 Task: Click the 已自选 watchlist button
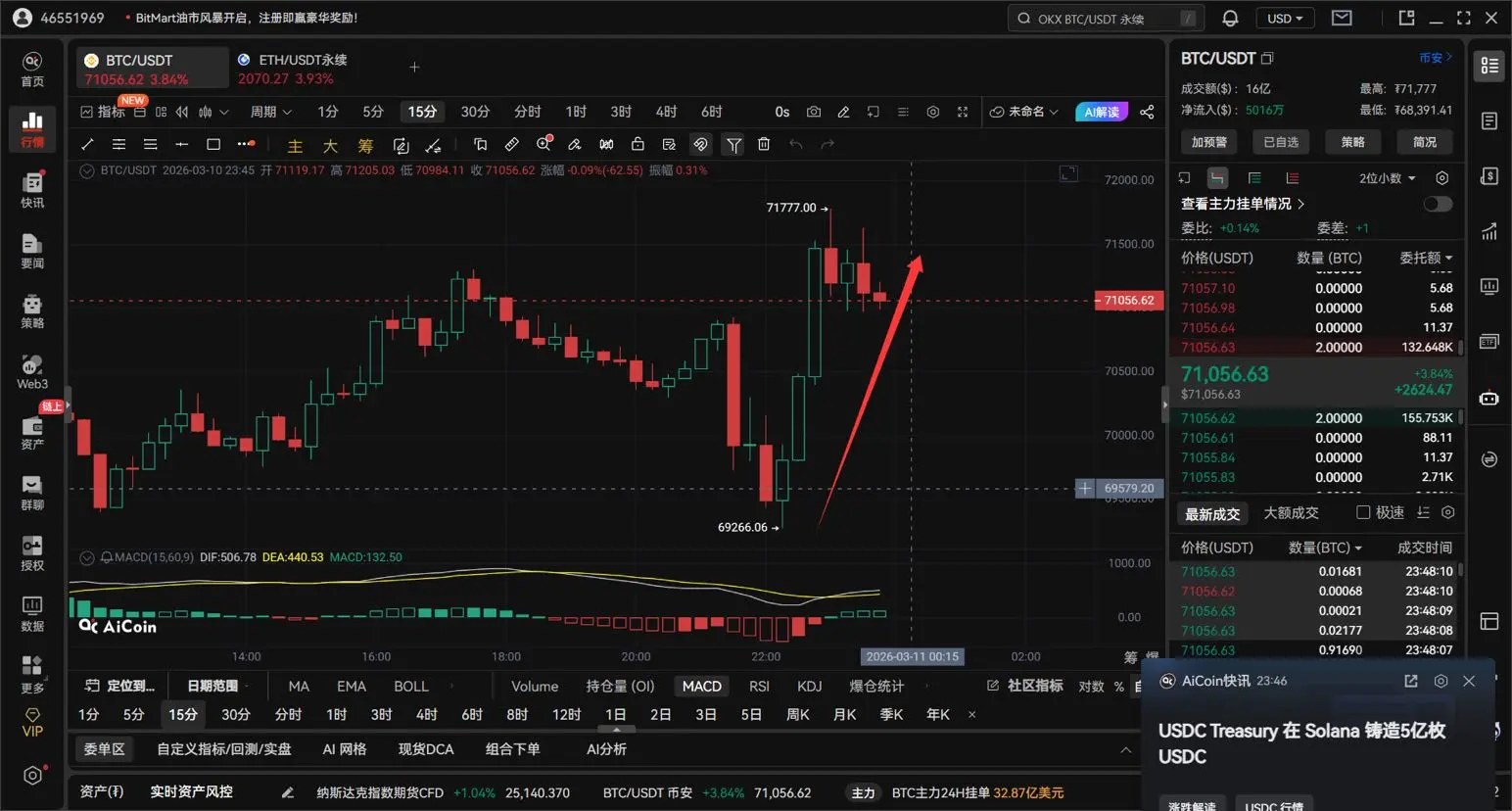[x=1281, y=142]
